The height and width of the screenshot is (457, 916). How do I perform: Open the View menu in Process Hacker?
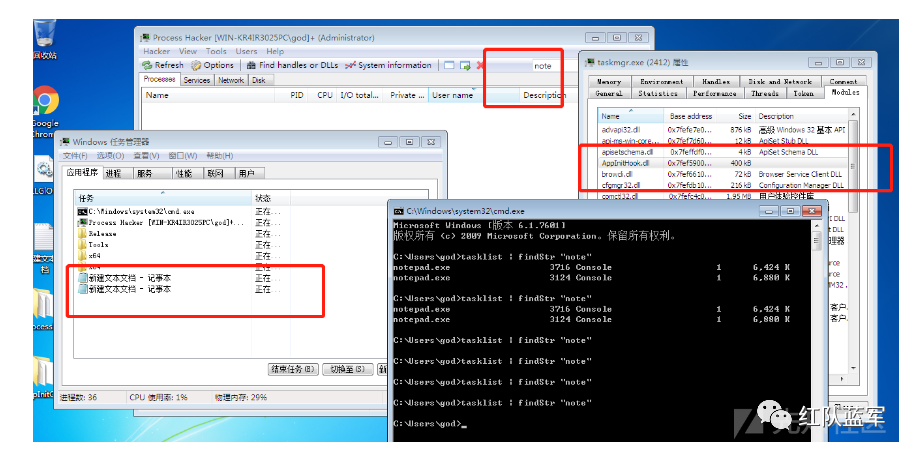(188, 51)
